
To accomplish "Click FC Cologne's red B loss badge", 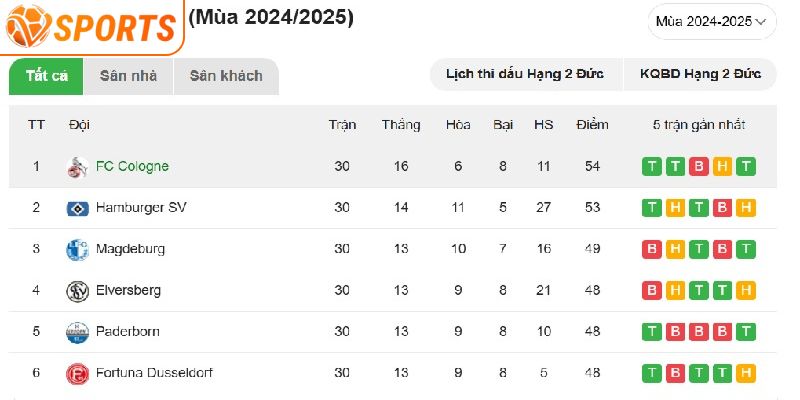I will 699,167.
